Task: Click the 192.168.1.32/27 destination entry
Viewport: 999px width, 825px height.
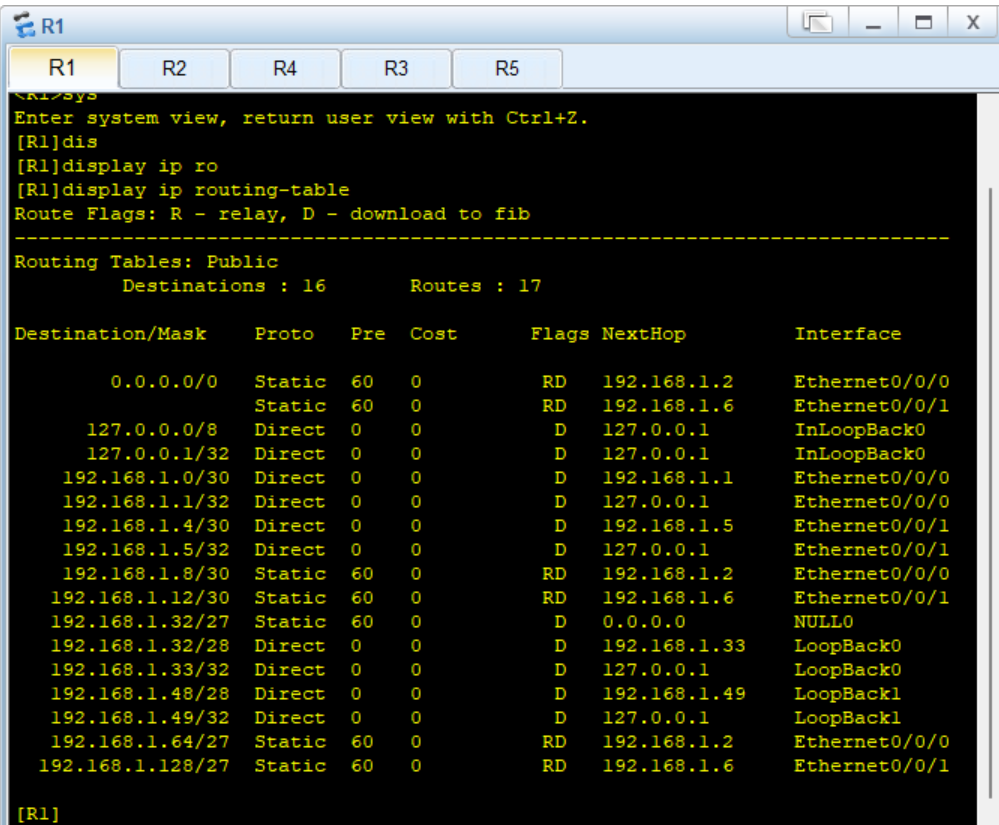Action: click(x=140, y=622)
